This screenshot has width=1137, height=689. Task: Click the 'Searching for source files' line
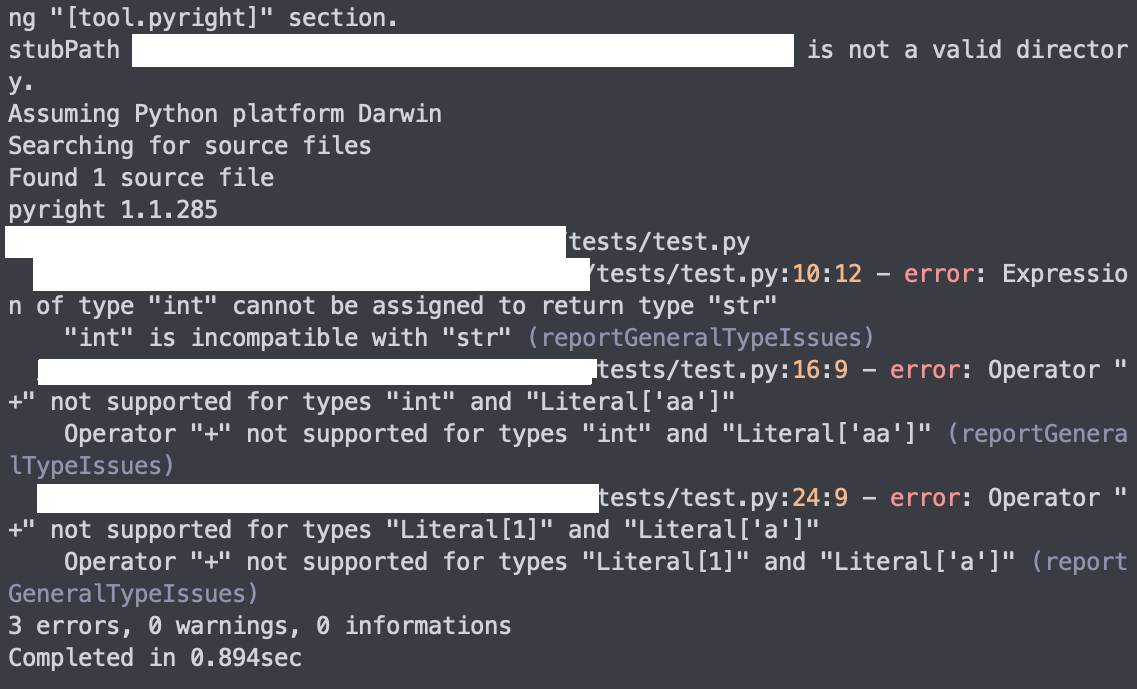190,146
